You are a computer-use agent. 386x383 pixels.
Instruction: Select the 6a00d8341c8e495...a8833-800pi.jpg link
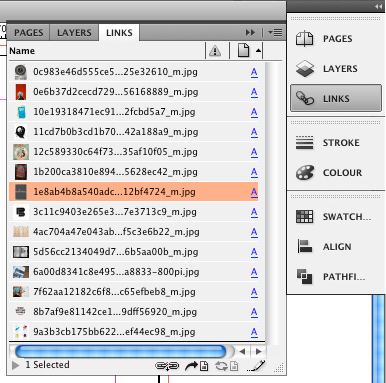[134, 272]
